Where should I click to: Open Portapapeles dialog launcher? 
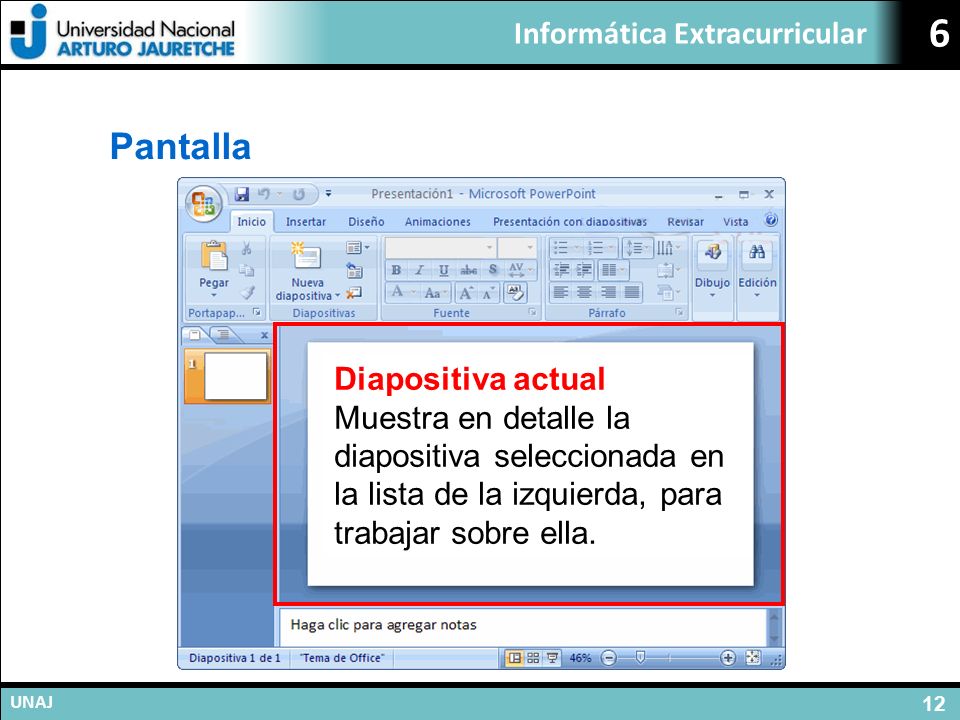coord(257,312)
